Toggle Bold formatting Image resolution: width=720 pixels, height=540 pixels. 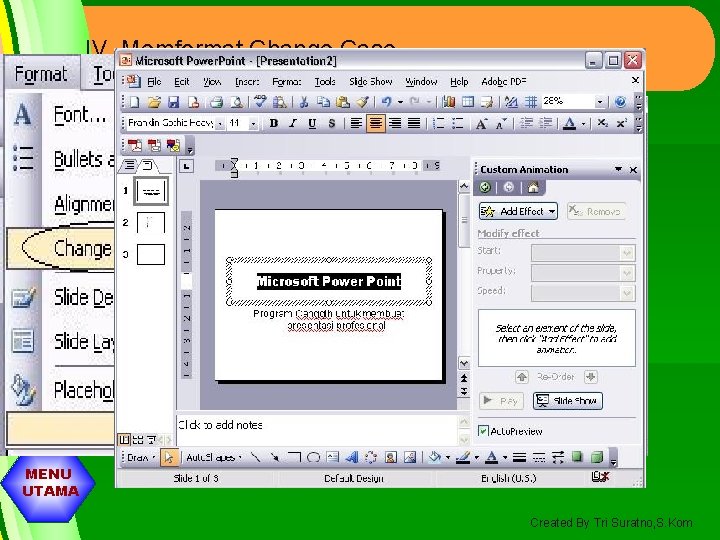tap(274, 123)
